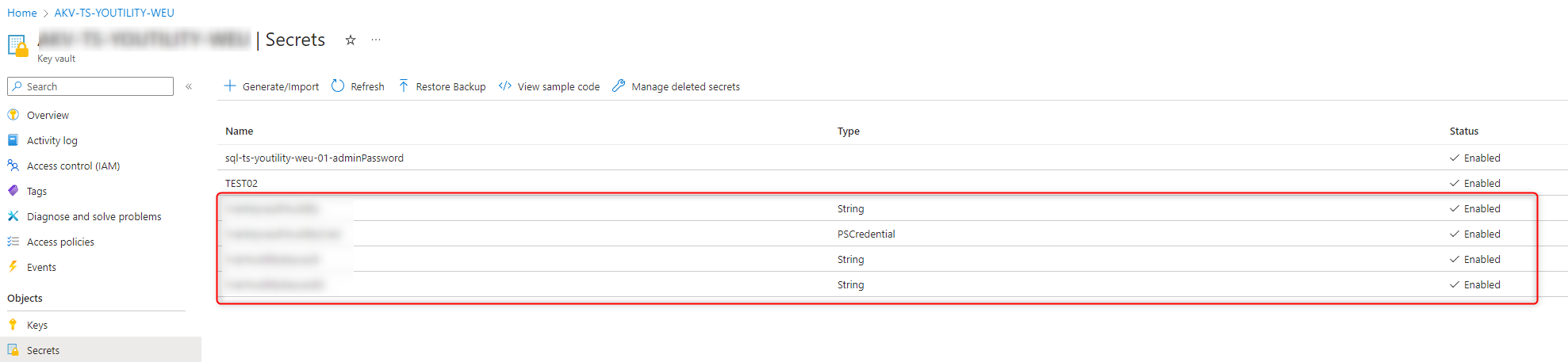Click the Restore Backup upload arrow icon

404,86
